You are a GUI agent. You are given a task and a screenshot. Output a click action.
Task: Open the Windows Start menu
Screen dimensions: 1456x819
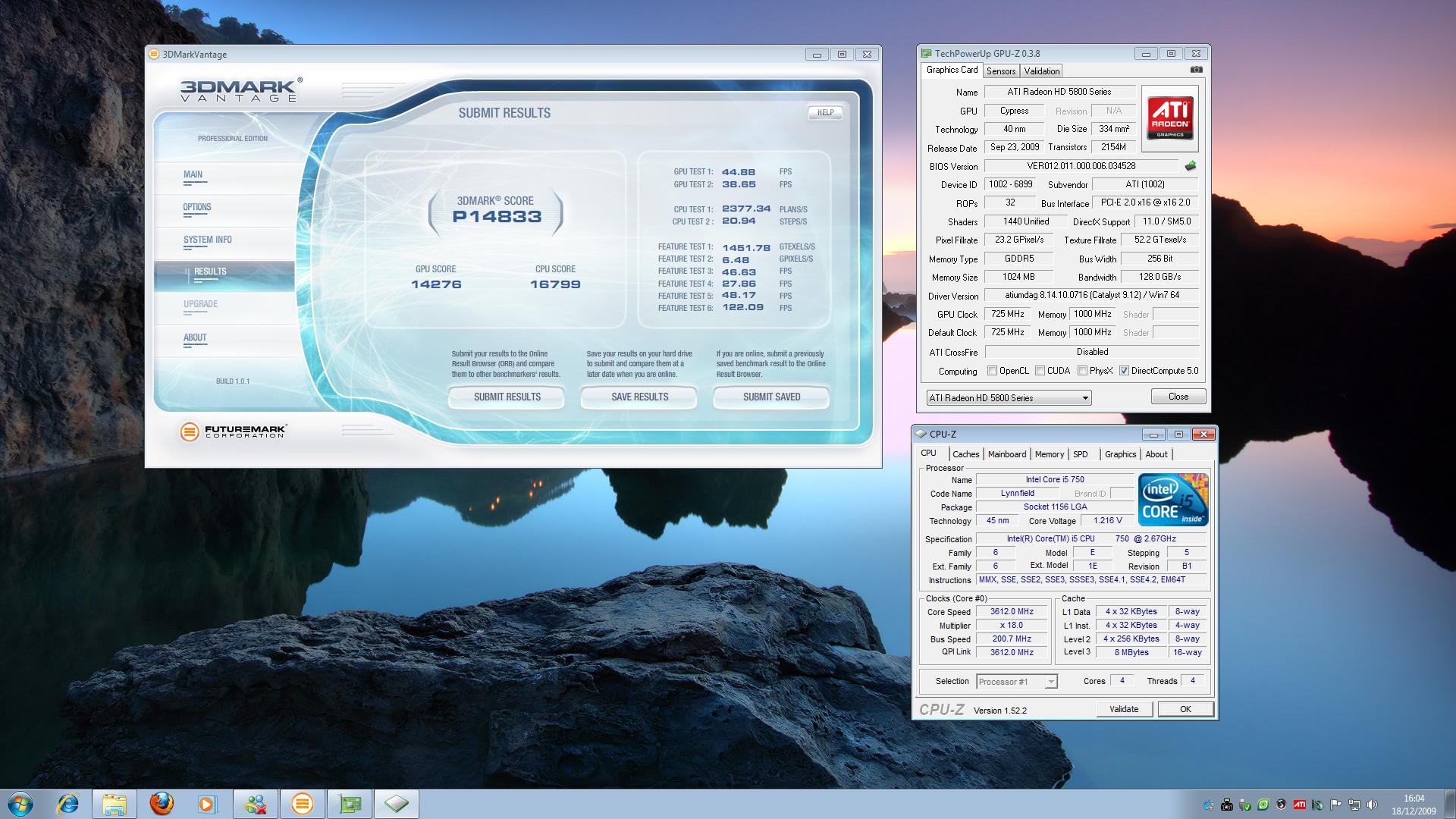20,804
